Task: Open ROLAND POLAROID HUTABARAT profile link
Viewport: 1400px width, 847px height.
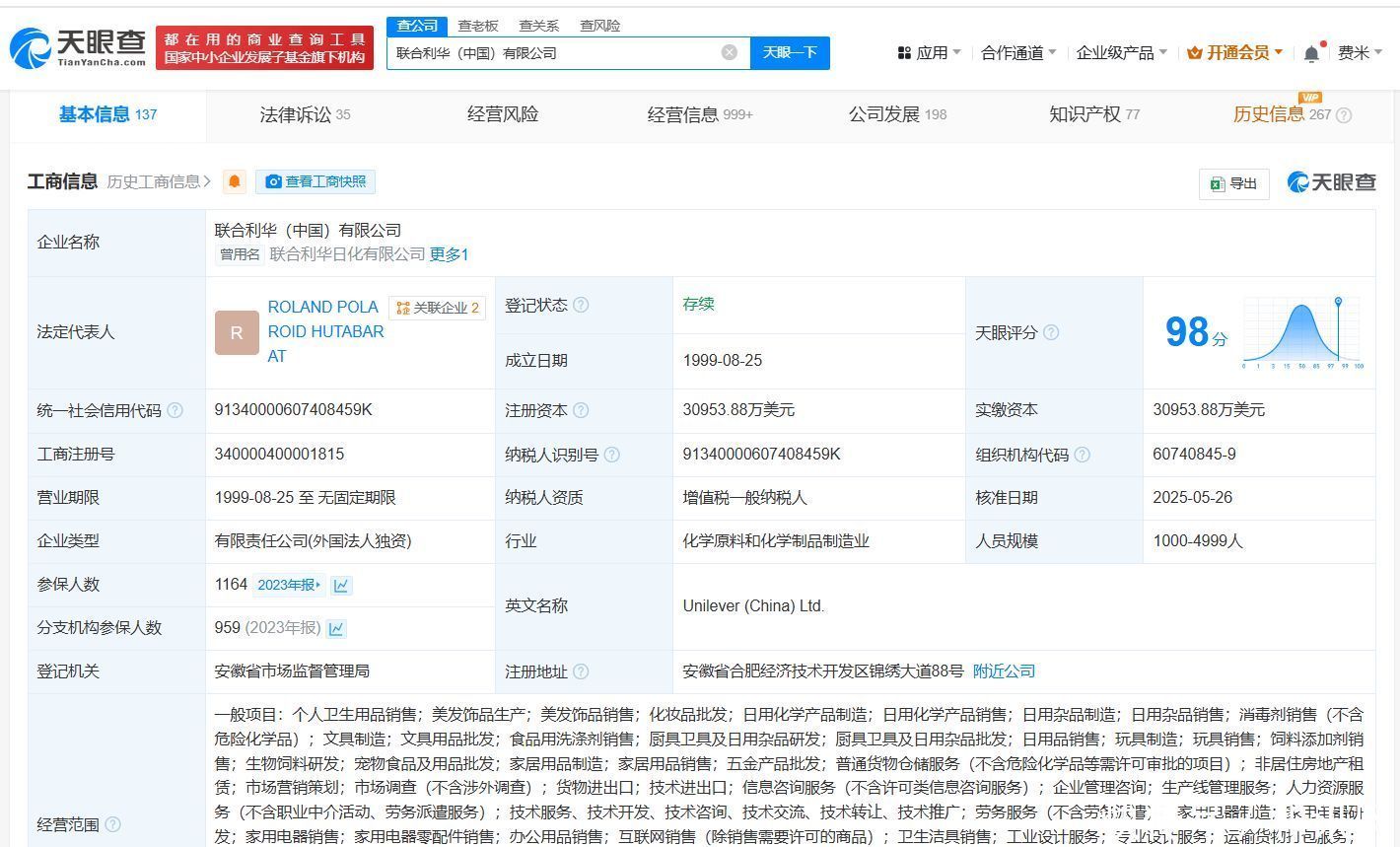Action: [x=326, y=332]
